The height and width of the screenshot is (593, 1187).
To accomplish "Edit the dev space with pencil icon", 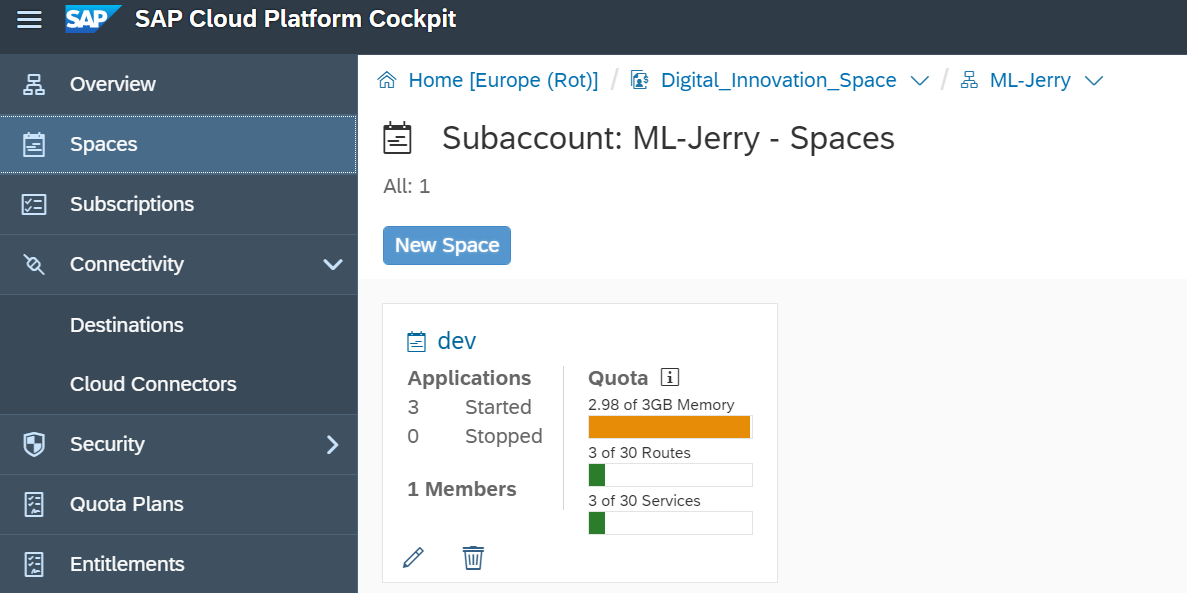I will (x=413, y=557).
